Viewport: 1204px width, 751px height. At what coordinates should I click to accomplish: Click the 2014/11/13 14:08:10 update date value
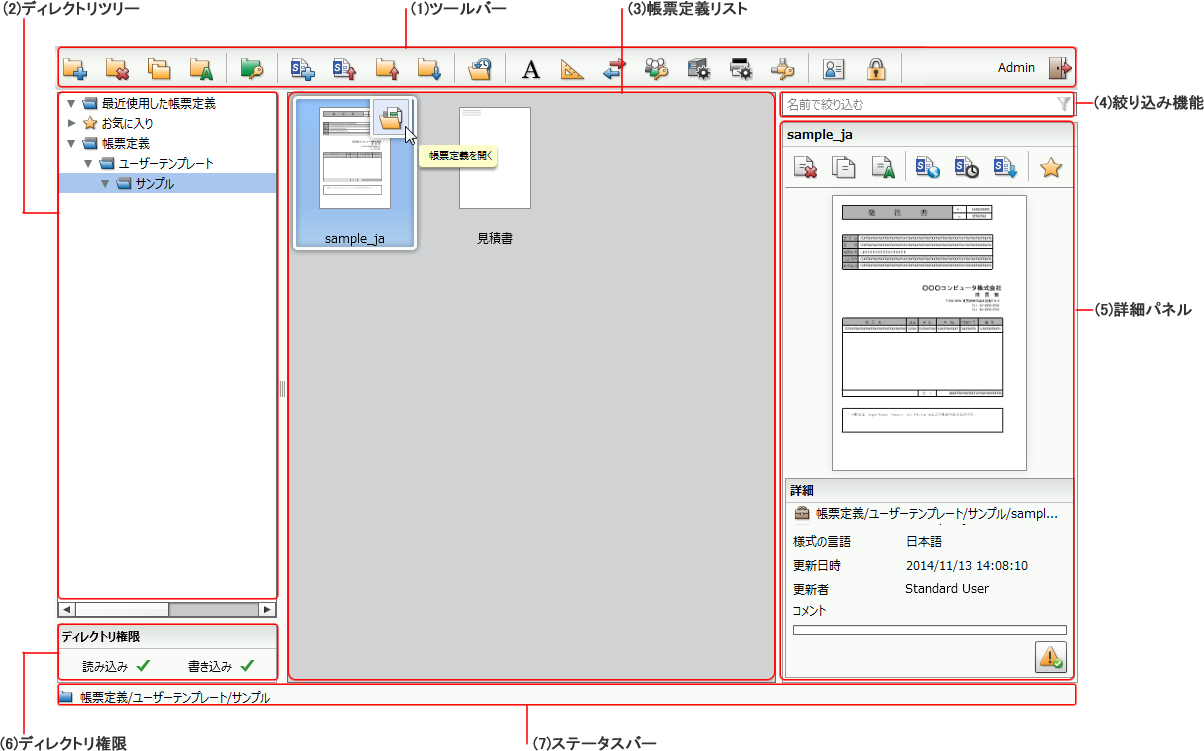pos(967,566)
